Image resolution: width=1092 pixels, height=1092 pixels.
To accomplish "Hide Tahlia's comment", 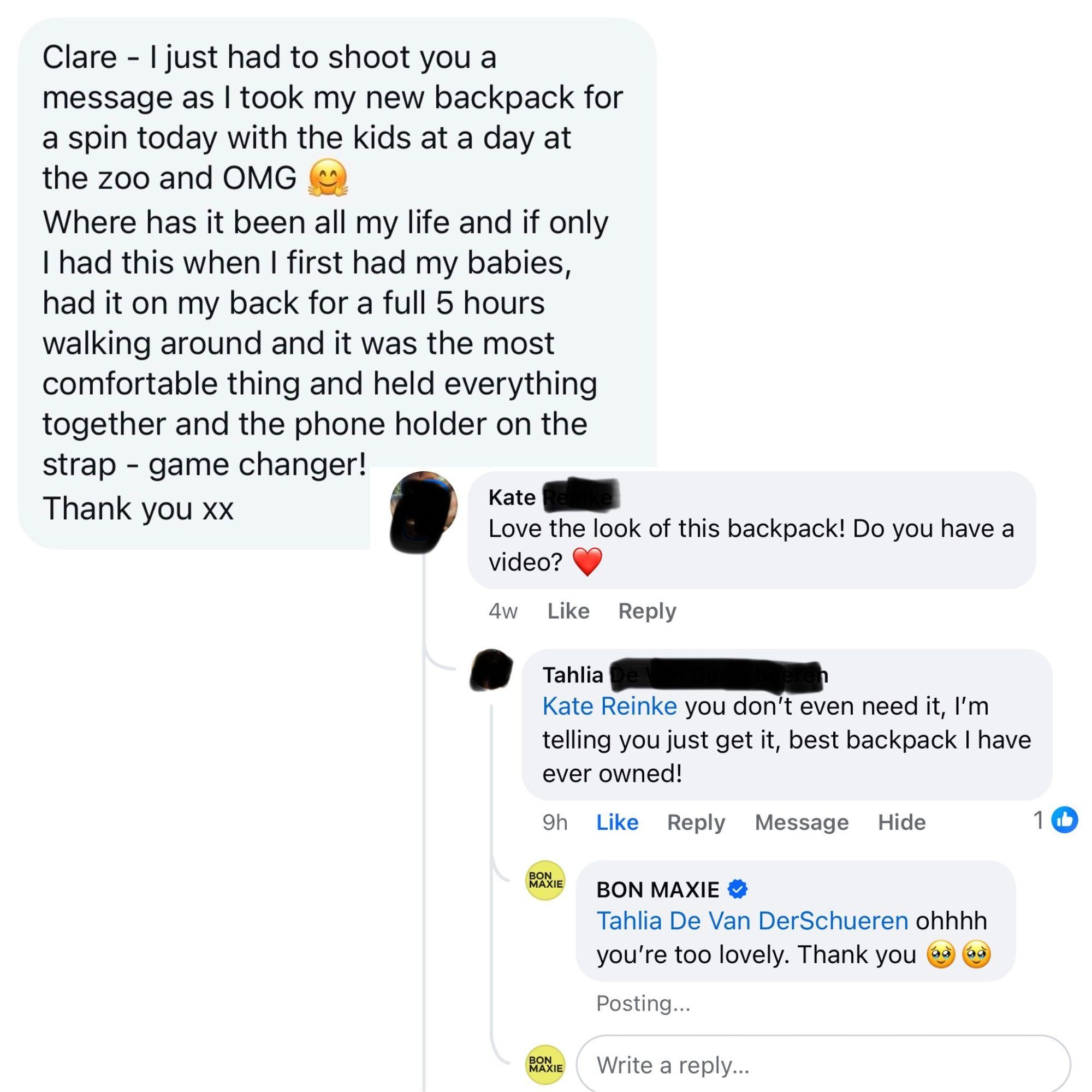I will coord(901,822).
